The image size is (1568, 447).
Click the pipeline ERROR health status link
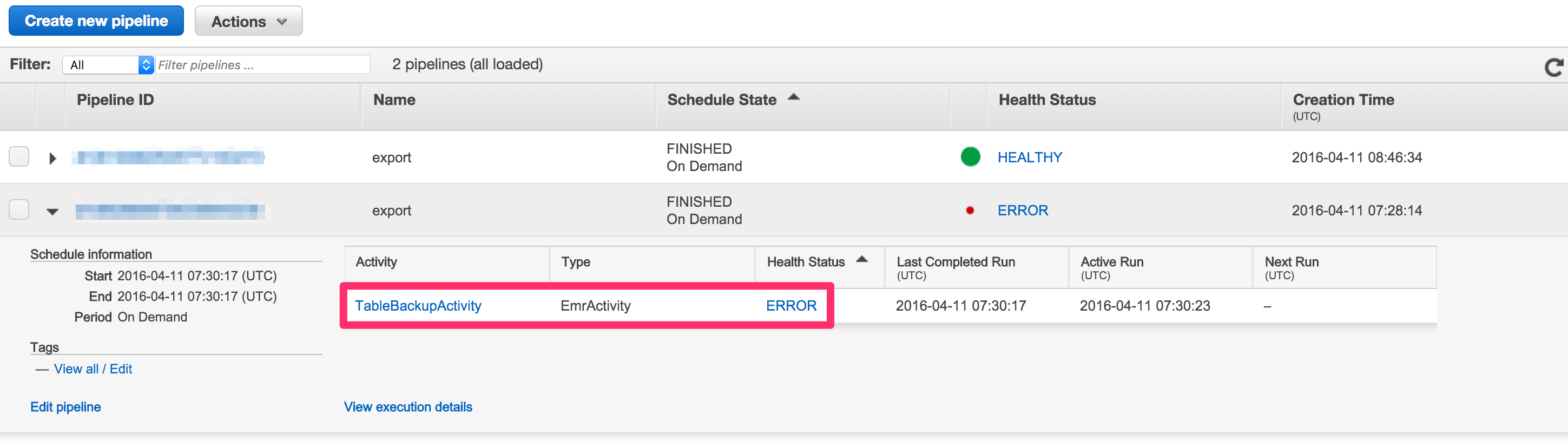pyautogui.click(x=1022, y=211)
